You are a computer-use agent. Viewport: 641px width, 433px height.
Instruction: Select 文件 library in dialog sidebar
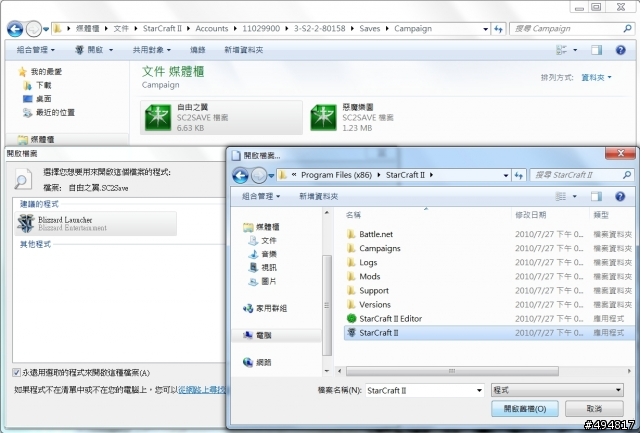[x=269, y=241]
